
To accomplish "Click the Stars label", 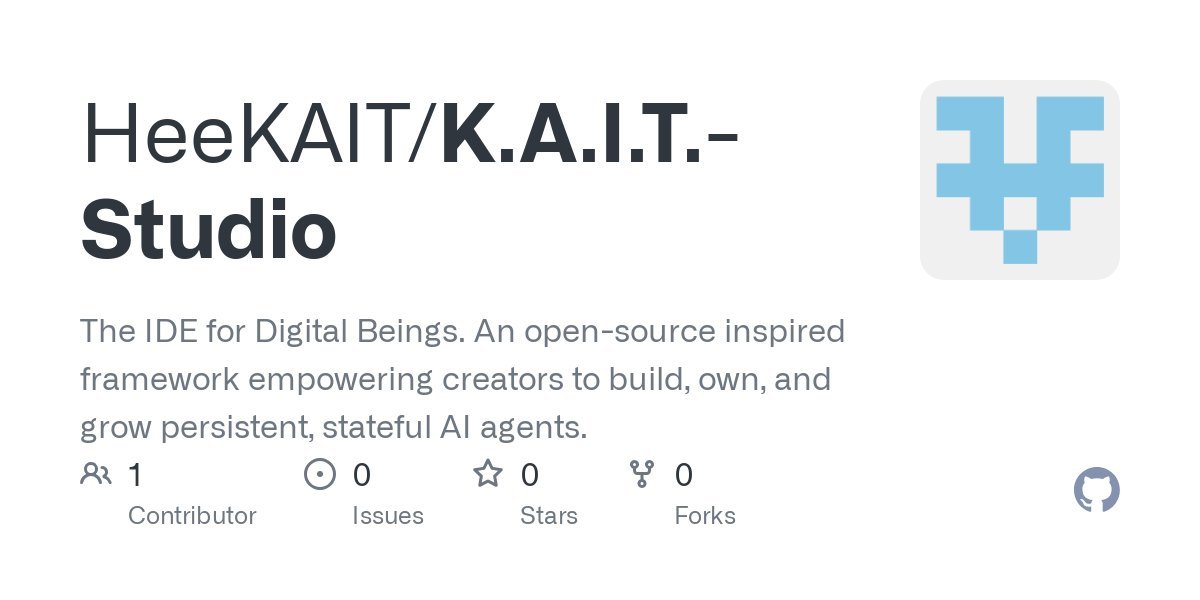I will pos(548,516).
